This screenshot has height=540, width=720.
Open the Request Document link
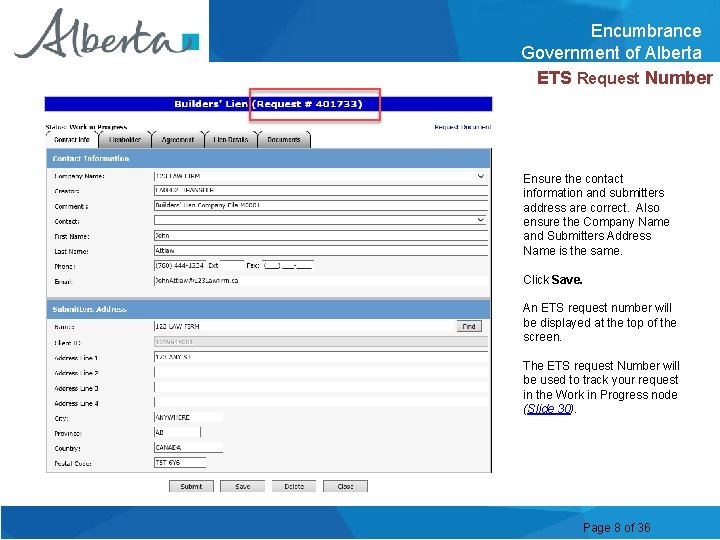pyautogui.click(x=462, y=127)
